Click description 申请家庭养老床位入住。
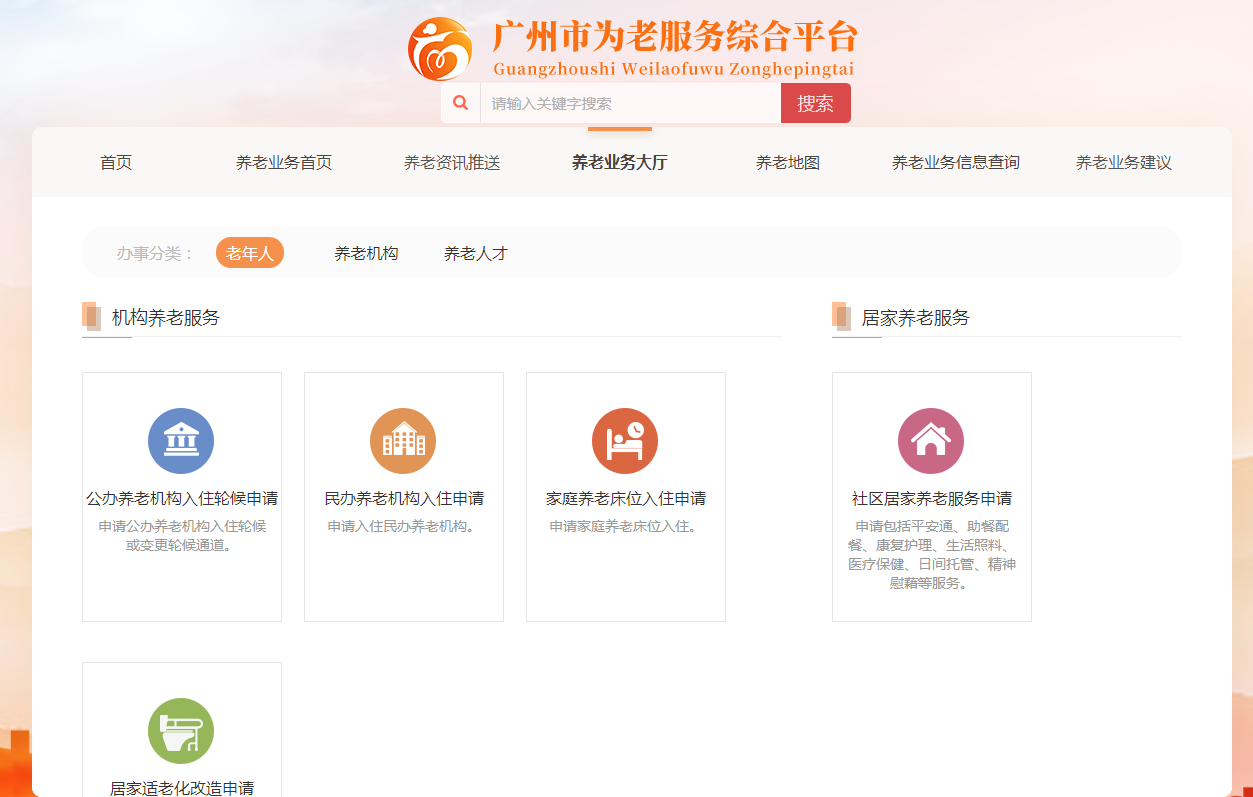1253x797 pixels. coord(626,526)
